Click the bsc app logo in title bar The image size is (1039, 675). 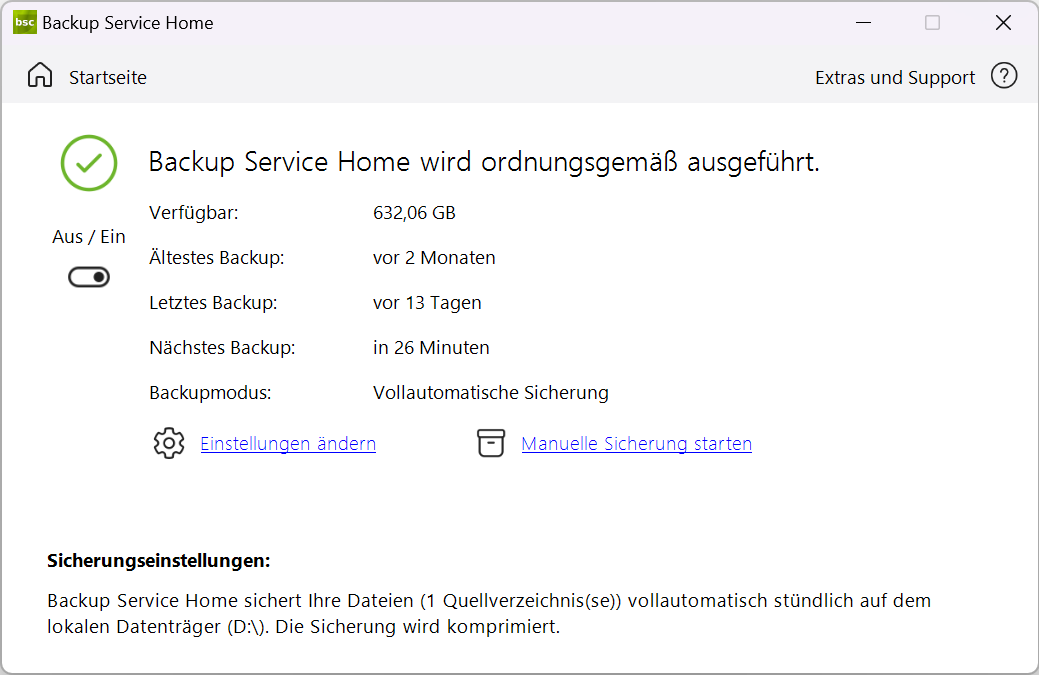pos(24,22)
